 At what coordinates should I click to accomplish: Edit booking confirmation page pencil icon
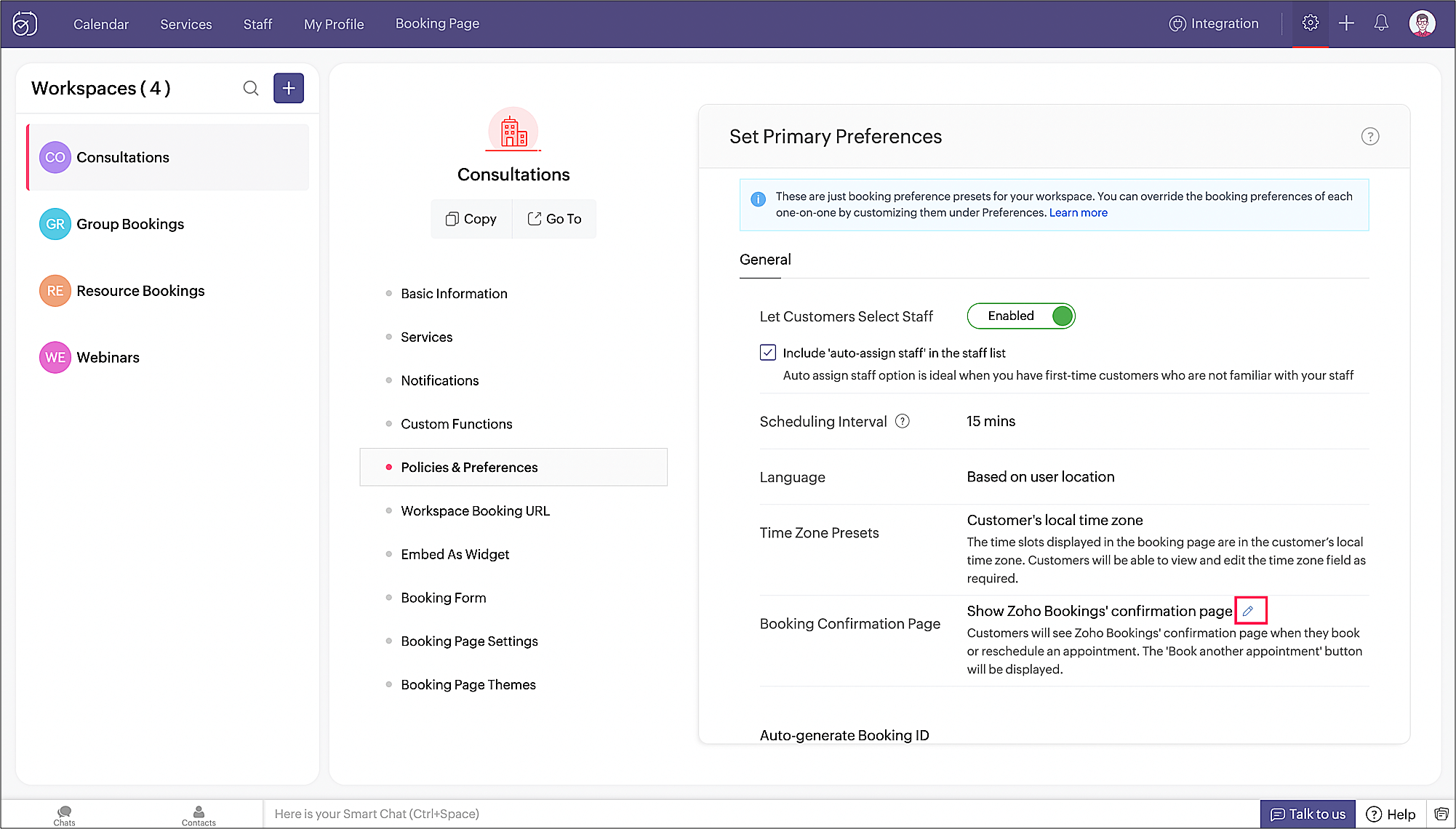[1249, 611]
